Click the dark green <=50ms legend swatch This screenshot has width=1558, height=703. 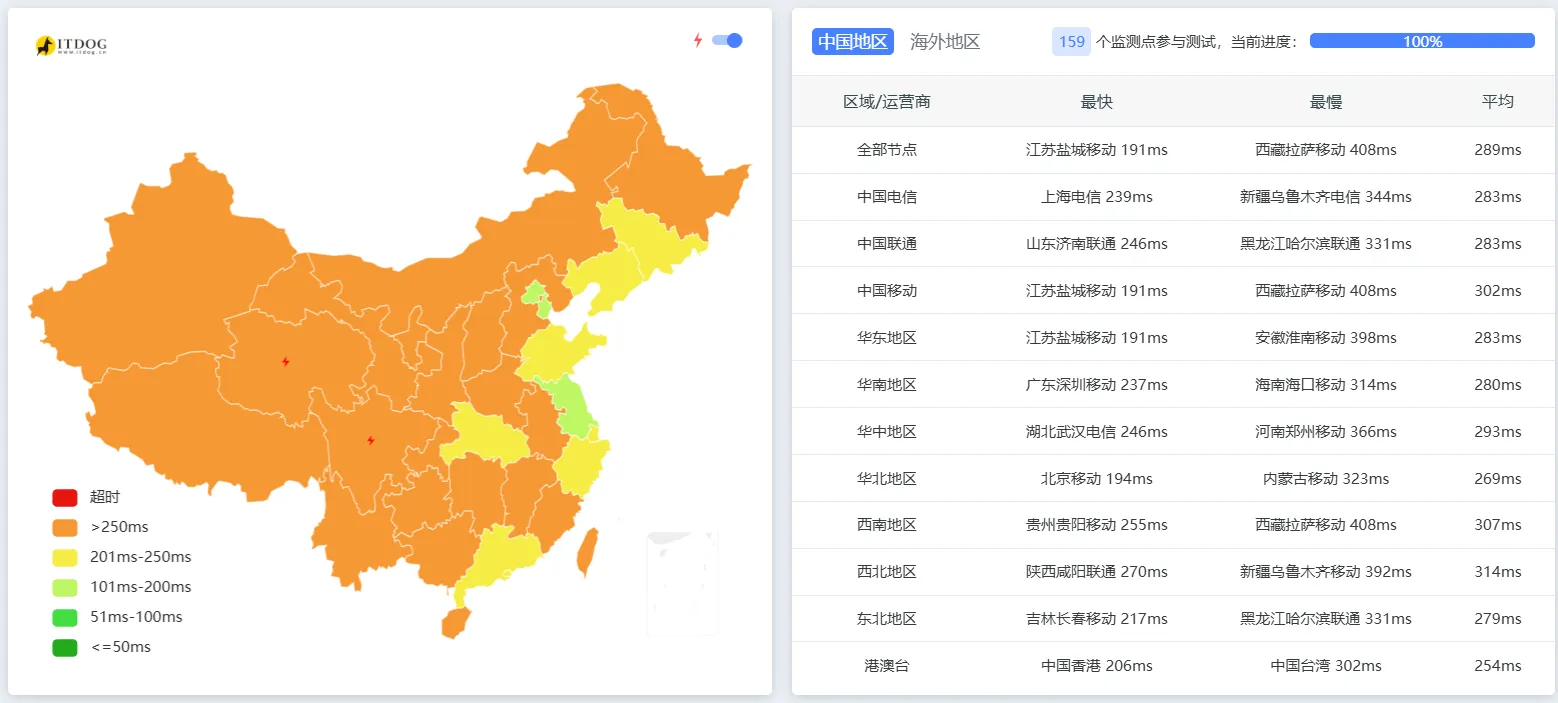point(64,647)
